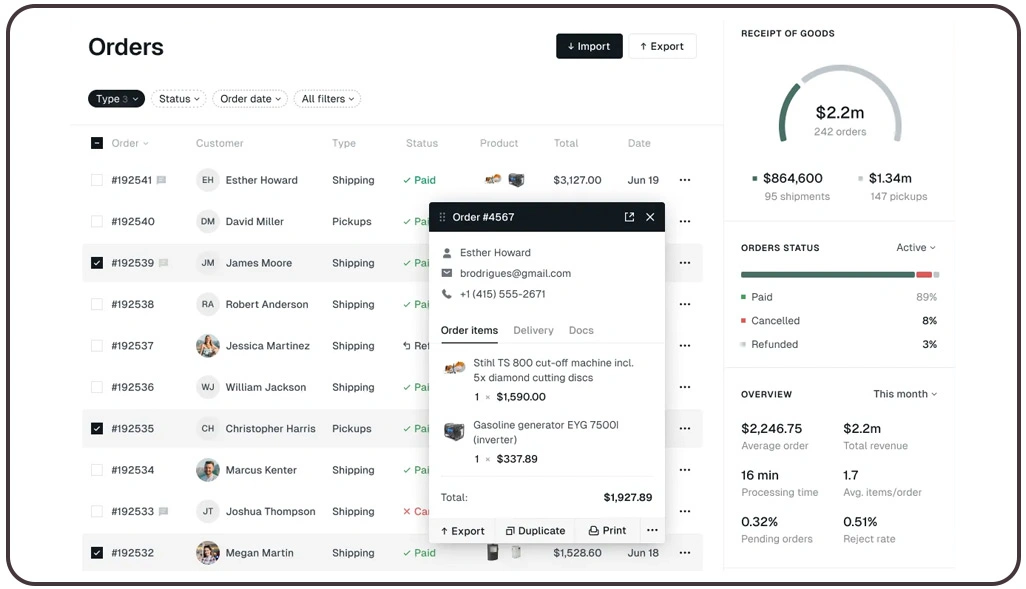Uncheck order #192539
The image size is (1026, 589).
click(96, 263)
